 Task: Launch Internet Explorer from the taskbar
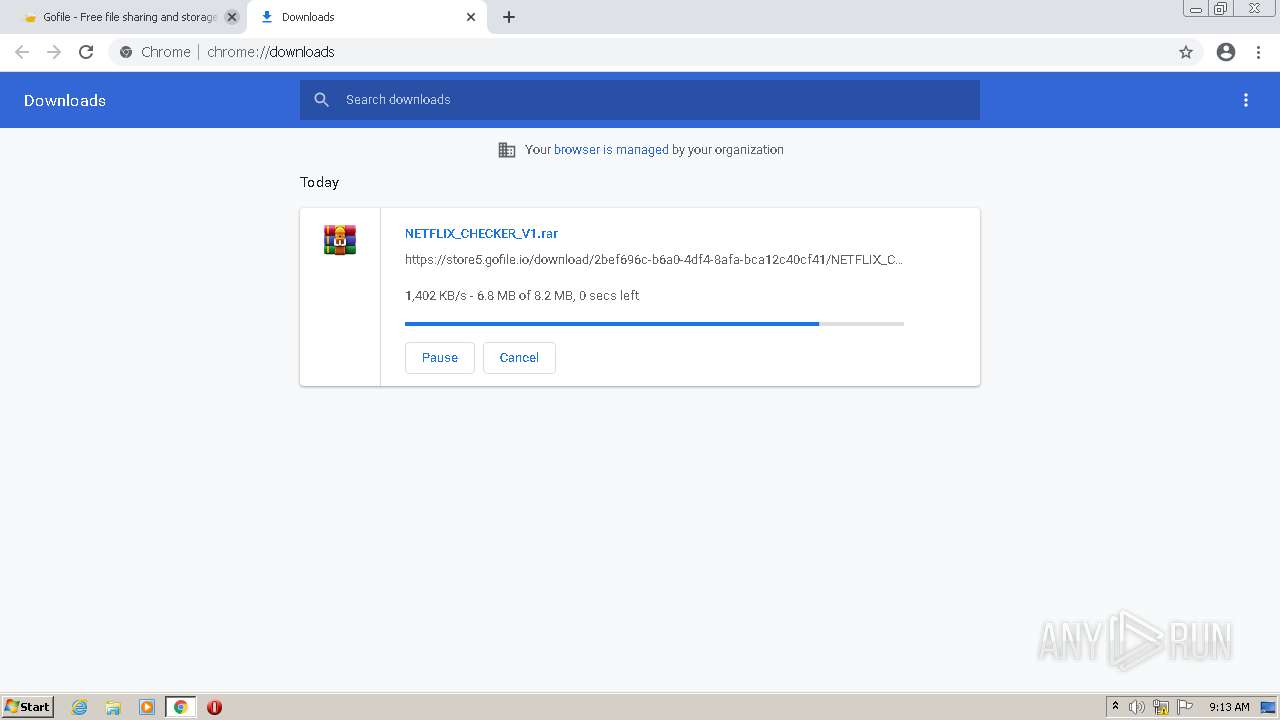(80, 707)
